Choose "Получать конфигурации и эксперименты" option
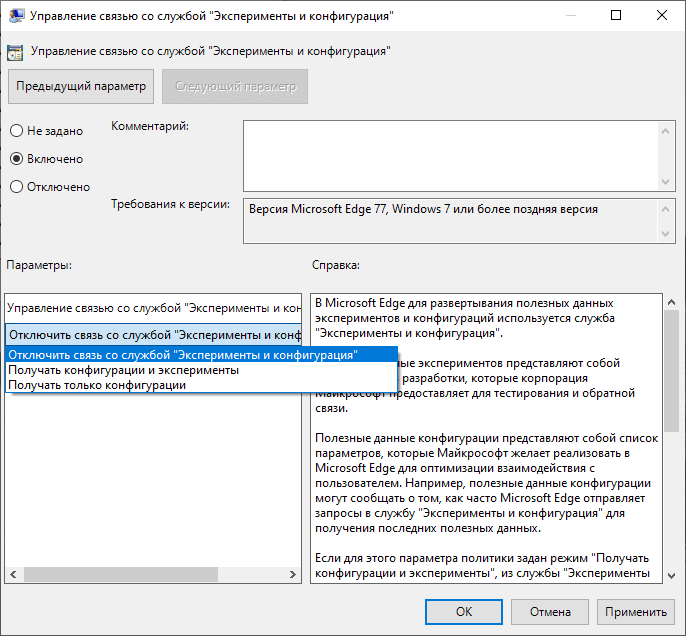The height and width of the screenshot is (636, 686). click(201, 370)
